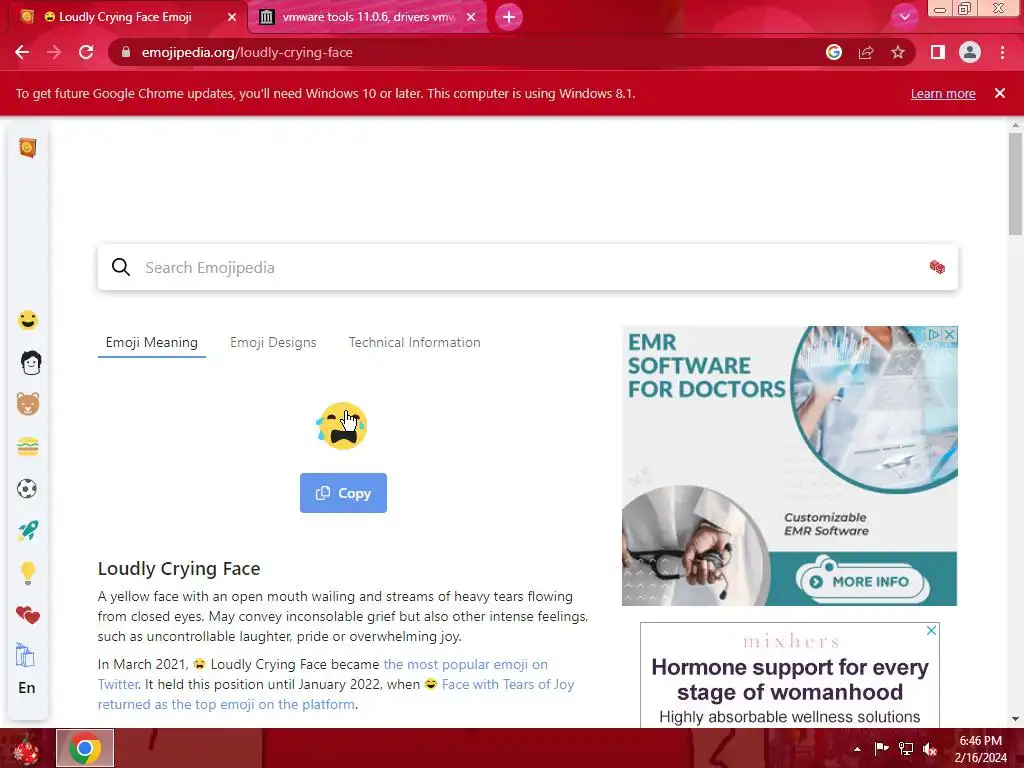The height and width of the screenshot is (768, 1024).
Task: Click the muted volume tray icon
Action: 930,748
